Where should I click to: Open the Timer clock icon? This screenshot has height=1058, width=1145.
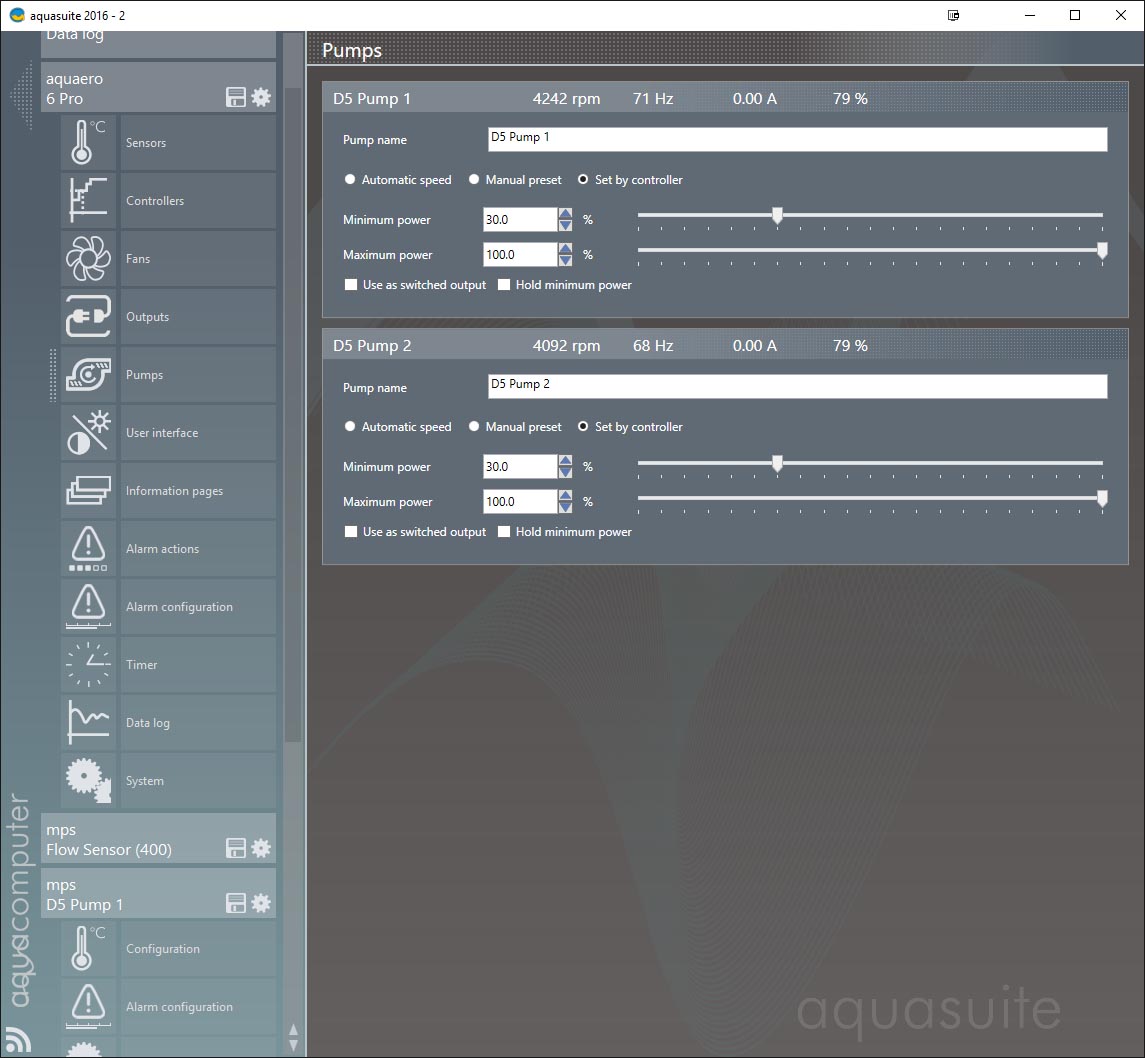[88, 664]
